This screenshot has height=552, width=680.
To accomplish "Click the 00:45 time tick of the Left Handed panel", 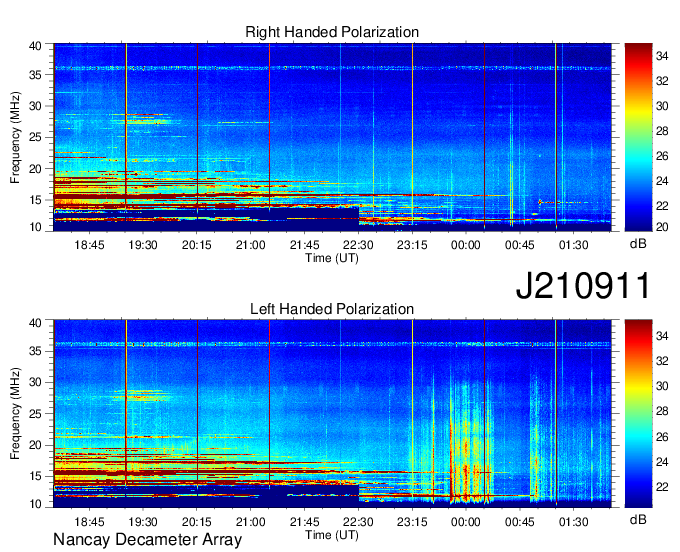I will [520, 521].
